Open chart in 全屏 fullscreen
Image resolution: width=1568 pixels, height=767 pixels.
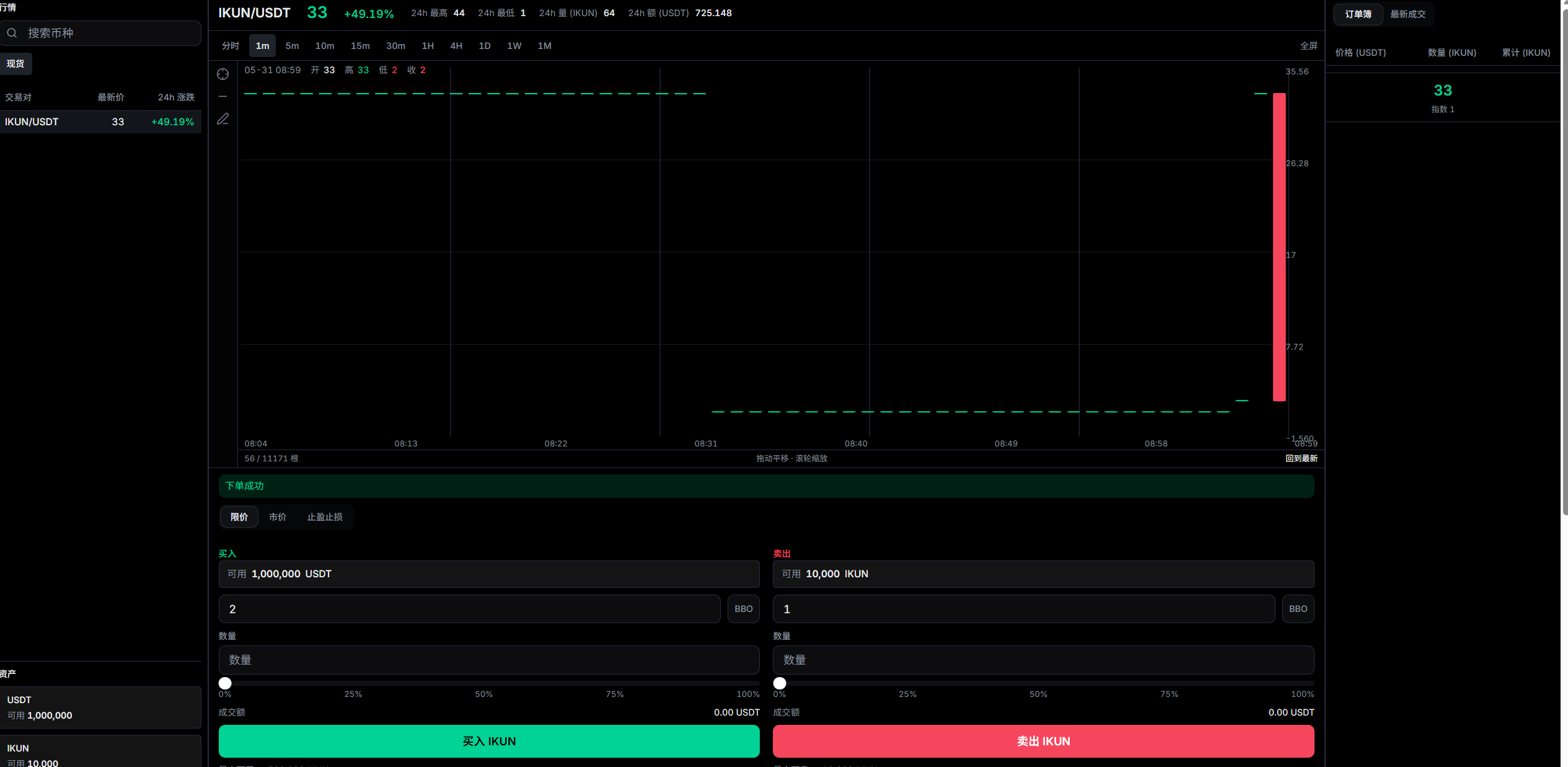pyautogui.click(x=1308, y=46)
